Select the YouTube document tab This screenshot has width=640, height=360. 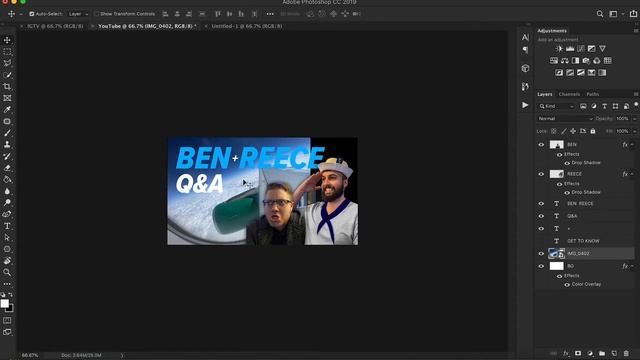pyautogui.click(x=147, y=26)
